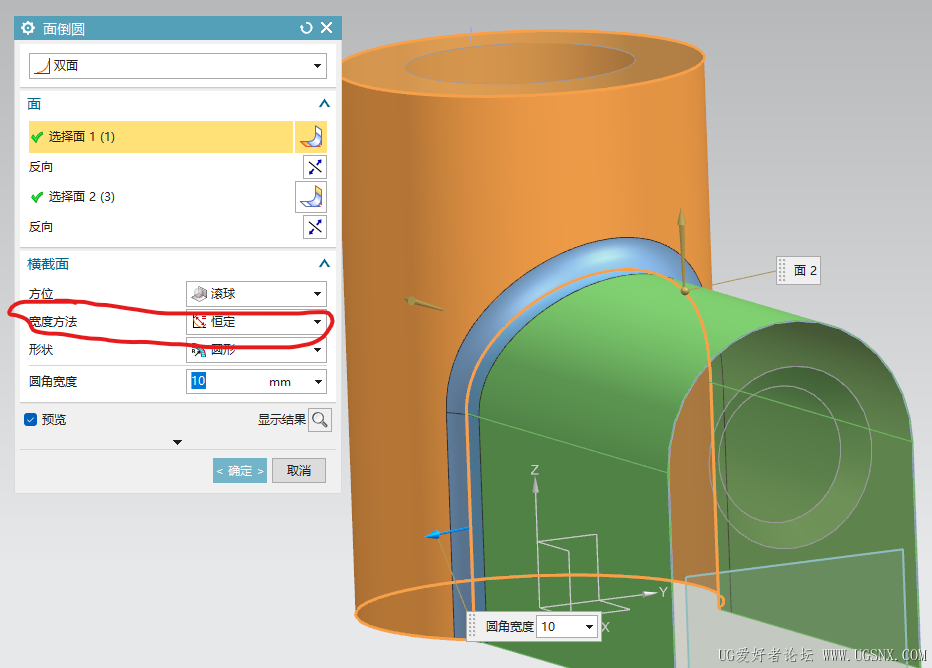Open the 宽度方法 恒定 dropdown
The width and height of the screenshot is (932, 668).
click(x=256, y=322)
